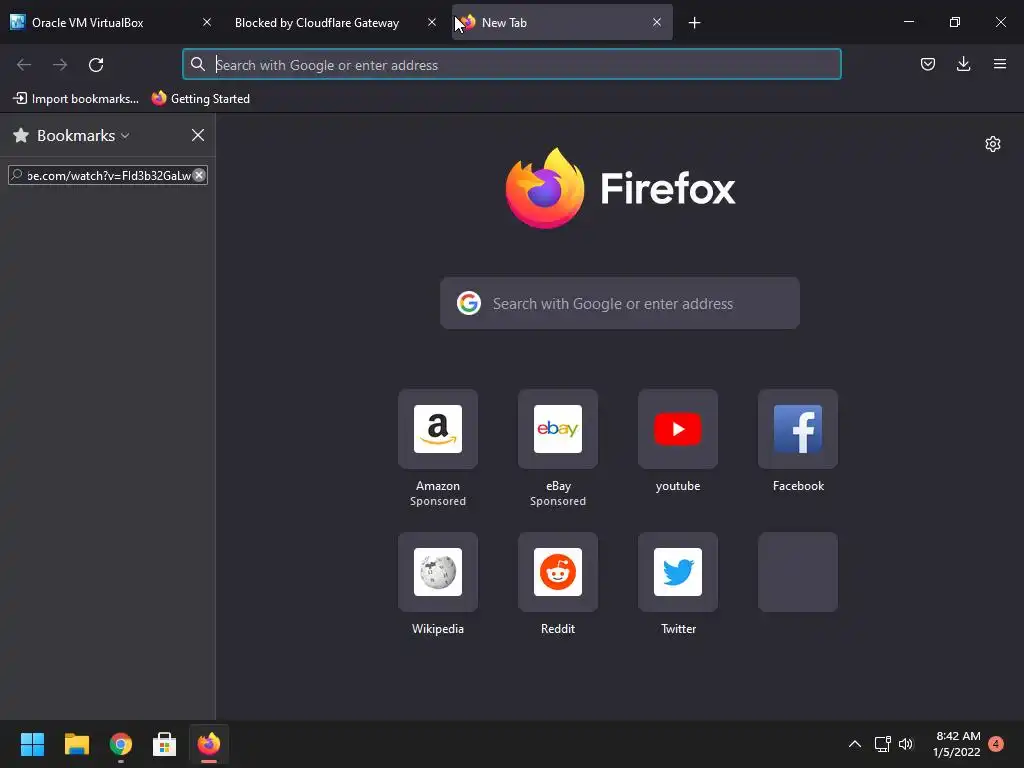1024x768 pixels.
Task: Open the Save to Pocket button
Action: (927, 64)
